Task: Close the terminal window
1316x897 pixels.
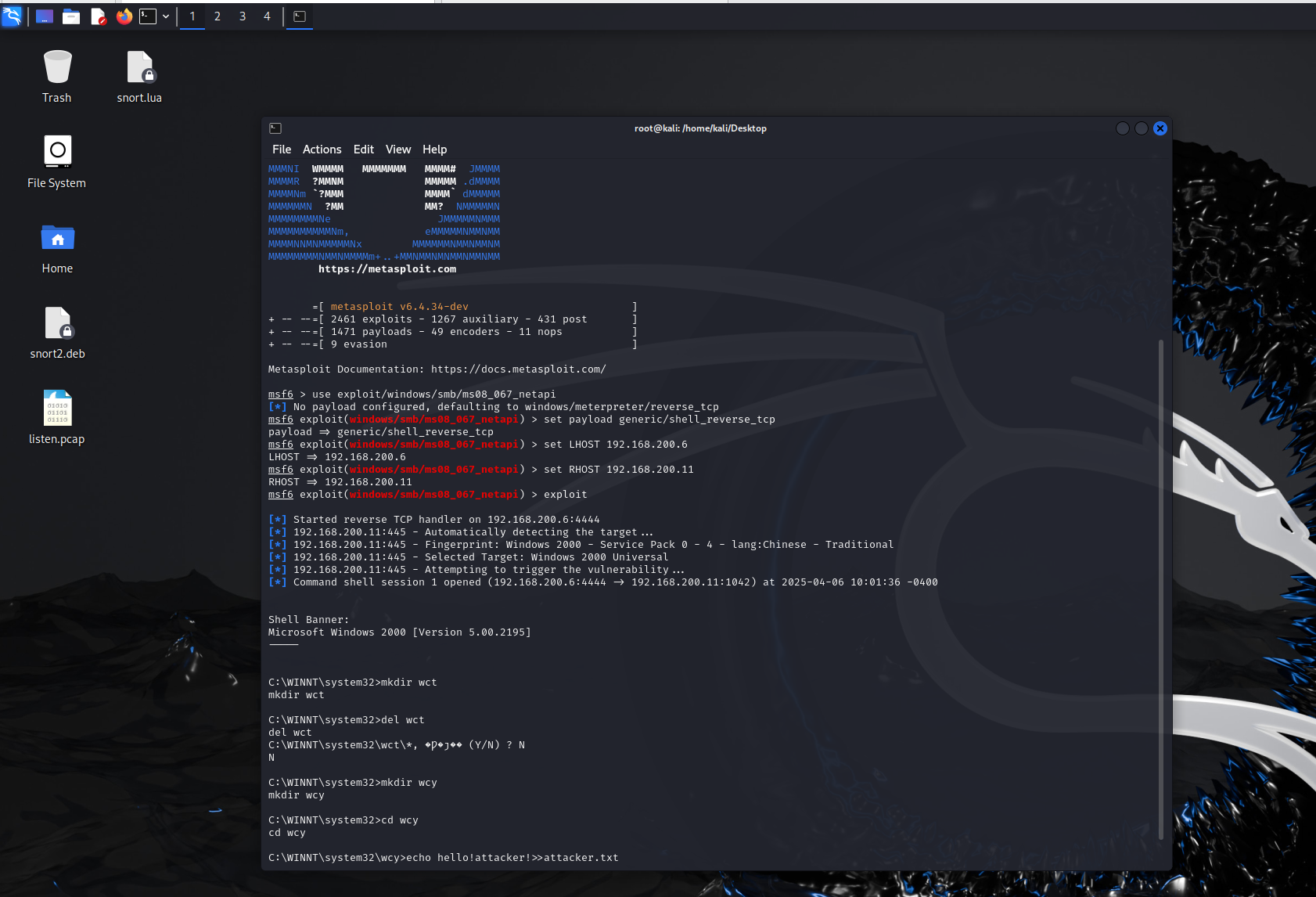Action: (x=1160, y=128)
